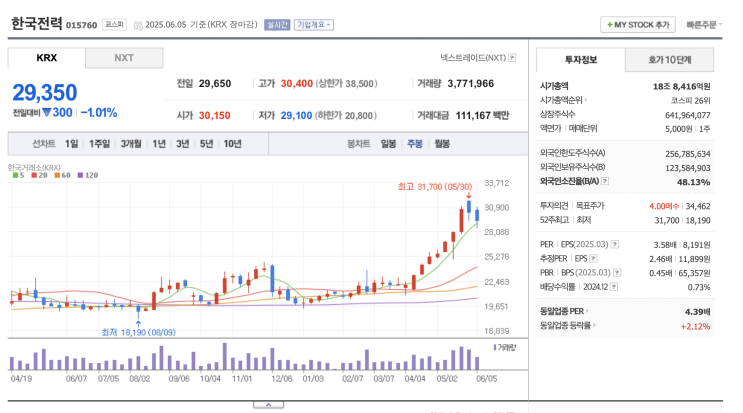Switch to the KRX tab
Screen dimensions: 743x413
pyautogui.click(x=46, y=58)
